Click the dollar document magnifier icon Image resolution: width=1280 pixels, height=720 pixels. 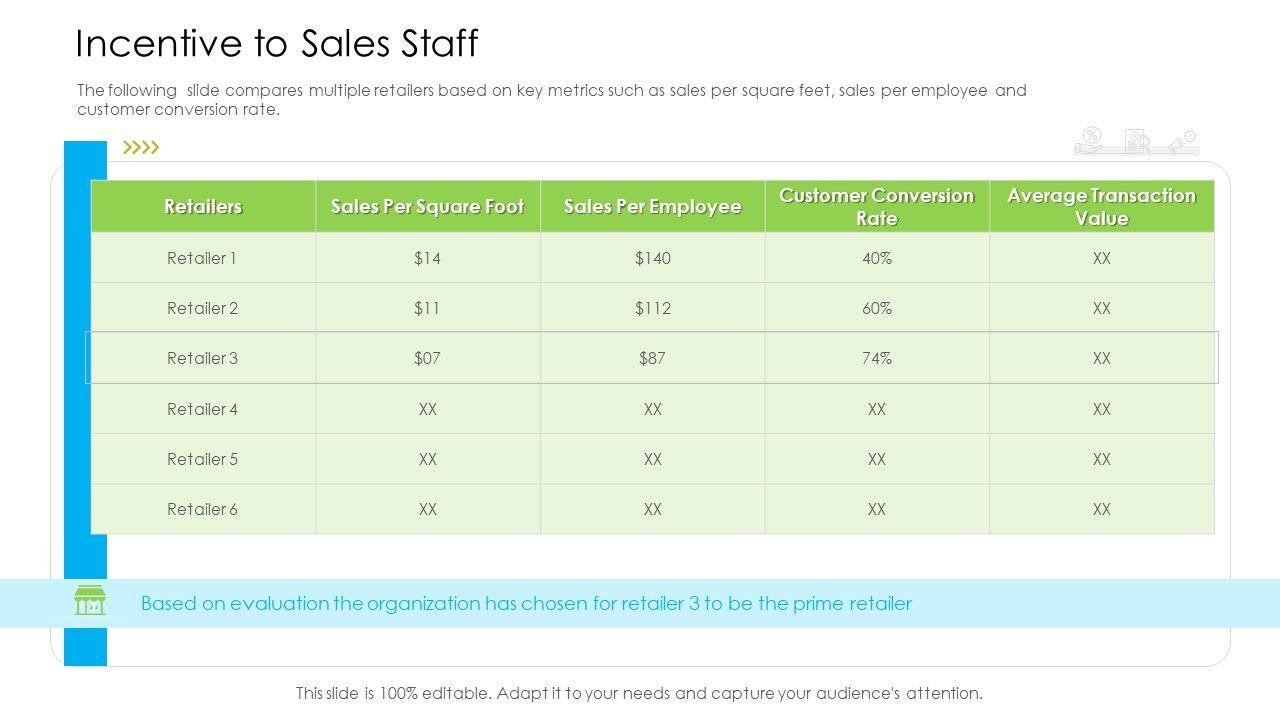[x=1137, y=142]
